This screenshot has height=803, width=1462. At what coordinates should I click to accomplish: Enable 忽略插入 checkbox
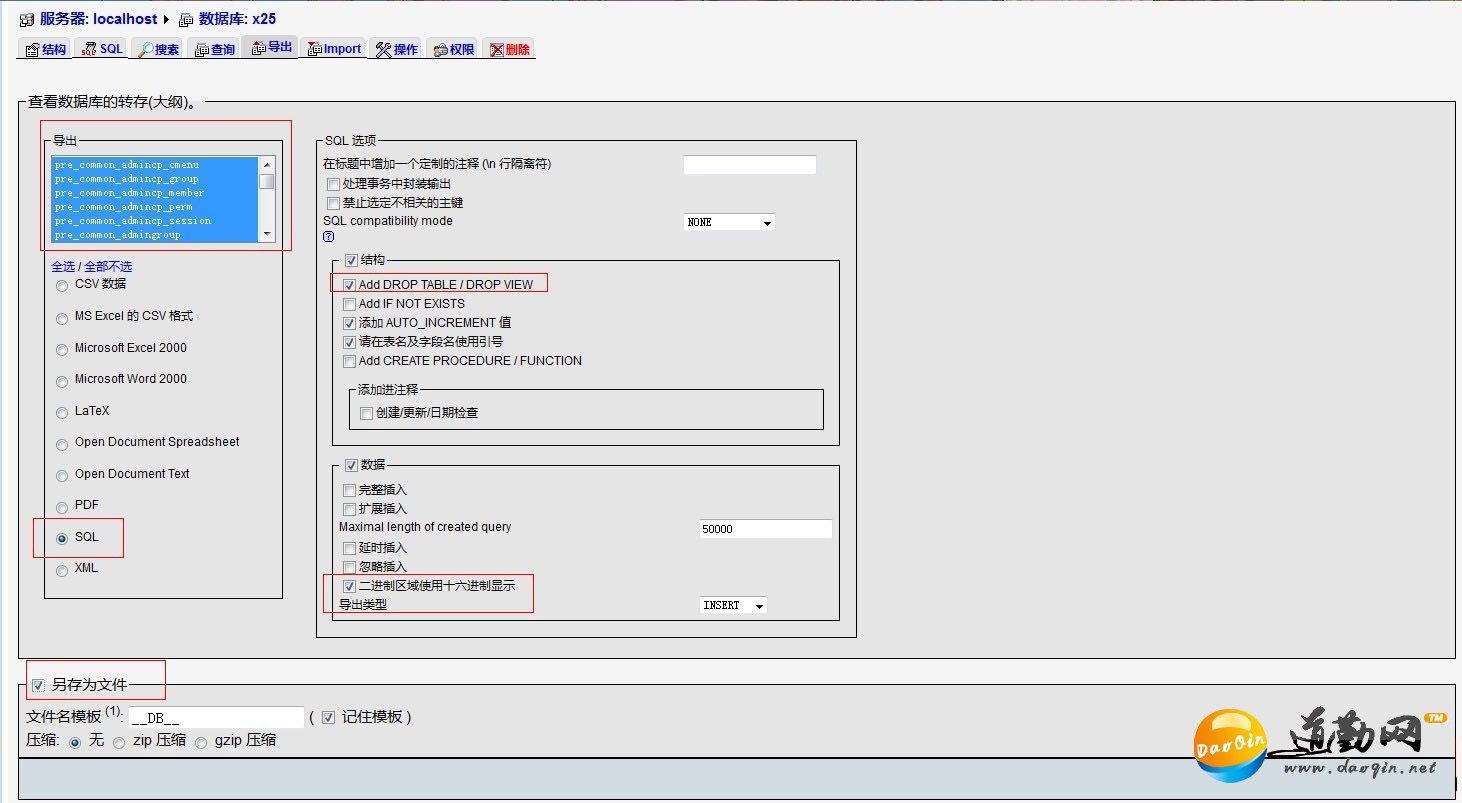[349, 567]
